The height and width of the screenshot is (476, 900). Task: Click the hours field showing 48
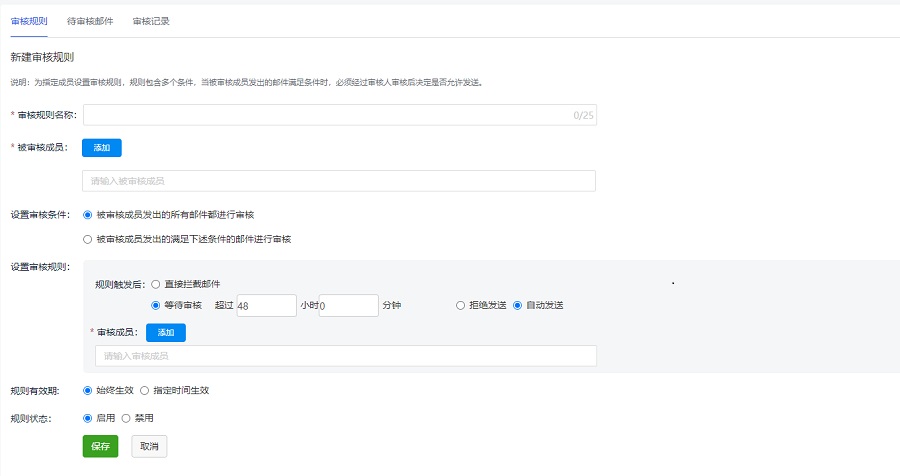coord(266,305)
